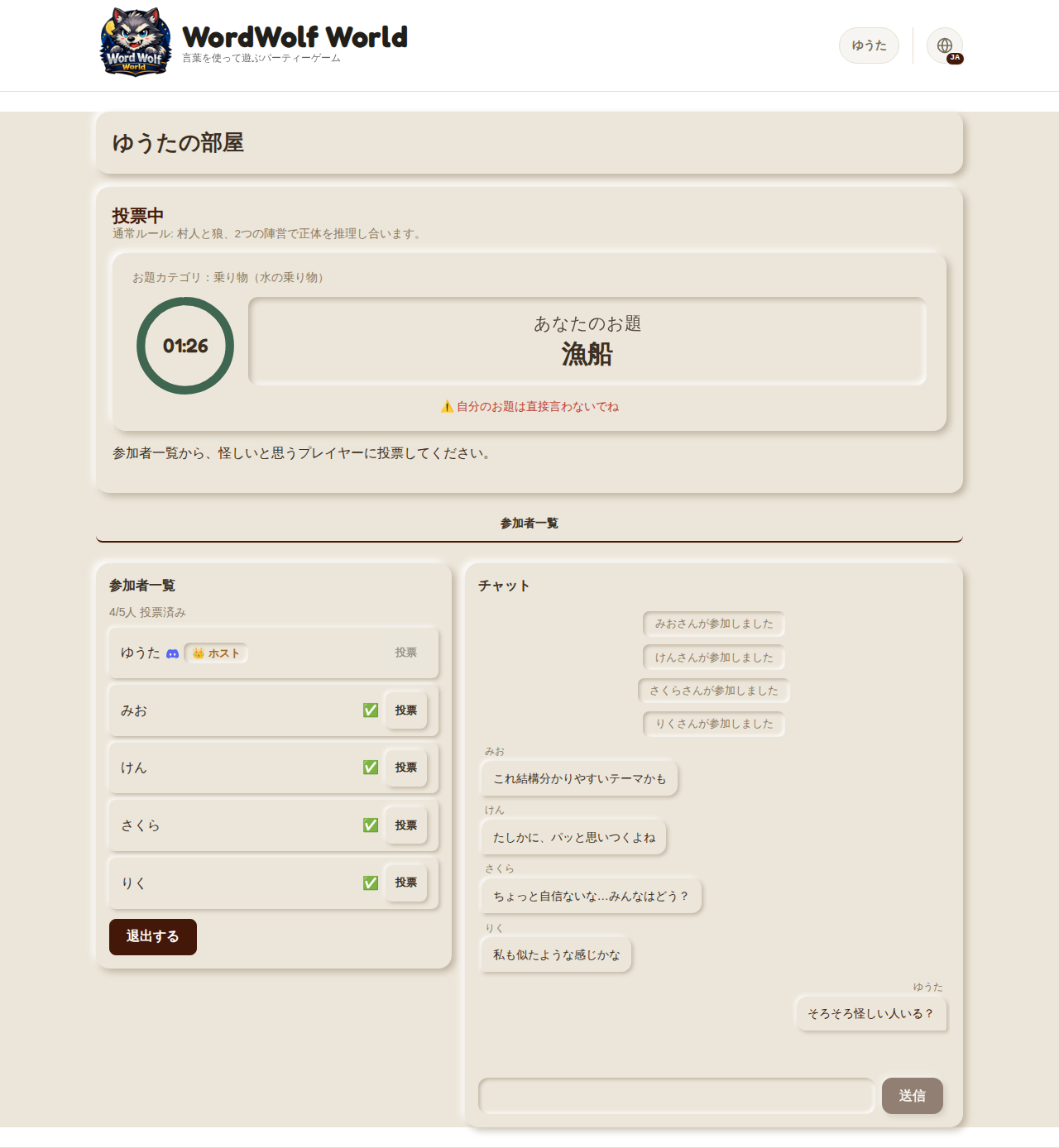This screenshot has width=1059, height=1148.
Task: Click the あなたのお題 漁船 topic card
Action: [587, 342]
